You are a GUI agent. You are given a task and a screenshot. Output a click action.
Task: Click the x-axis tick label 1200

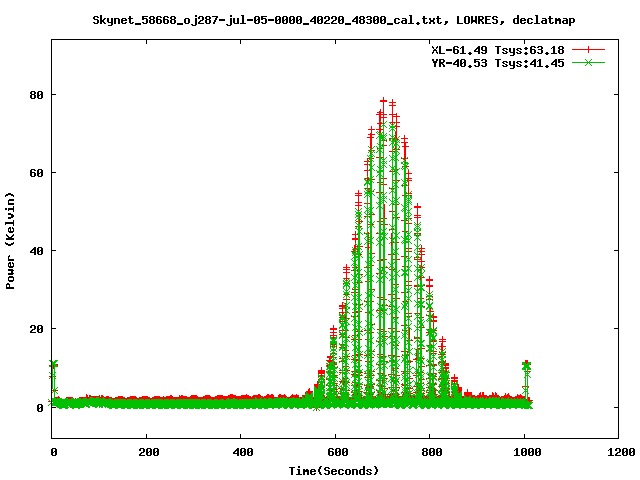pos(620,452)
